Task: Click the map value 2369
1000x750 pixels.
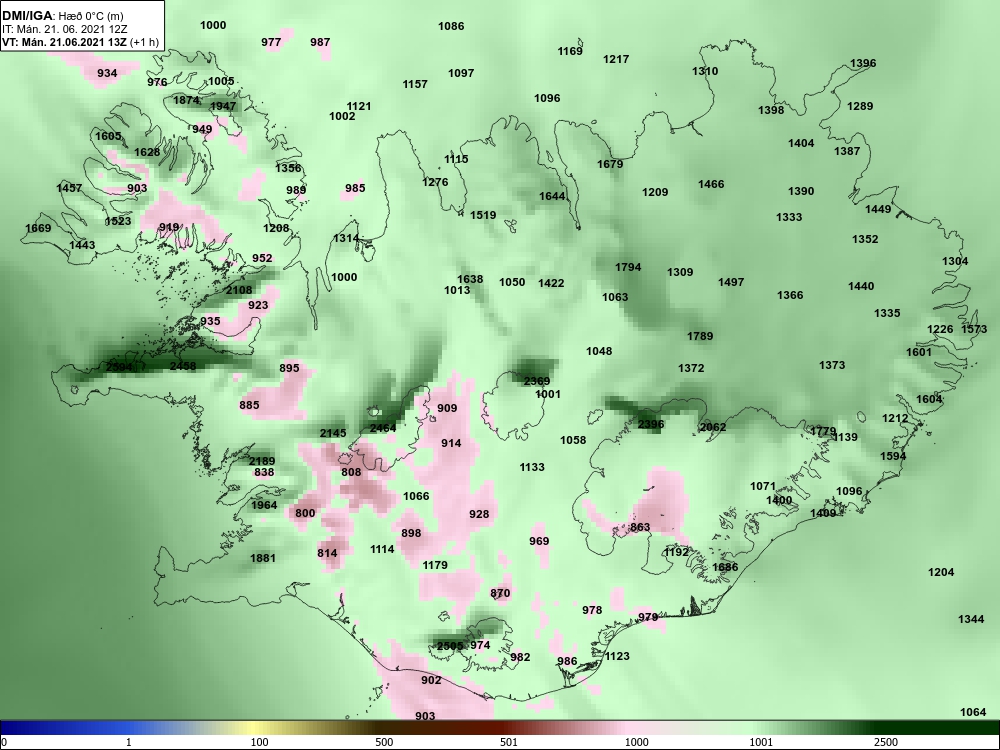Action: click(537, 381)
